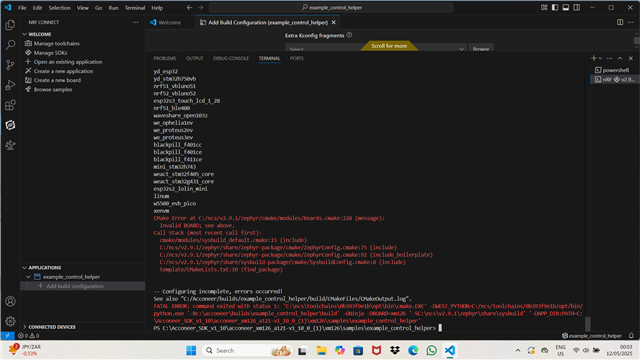Open the Run menu
Screen dimensions: 640x360
[113, 8]
